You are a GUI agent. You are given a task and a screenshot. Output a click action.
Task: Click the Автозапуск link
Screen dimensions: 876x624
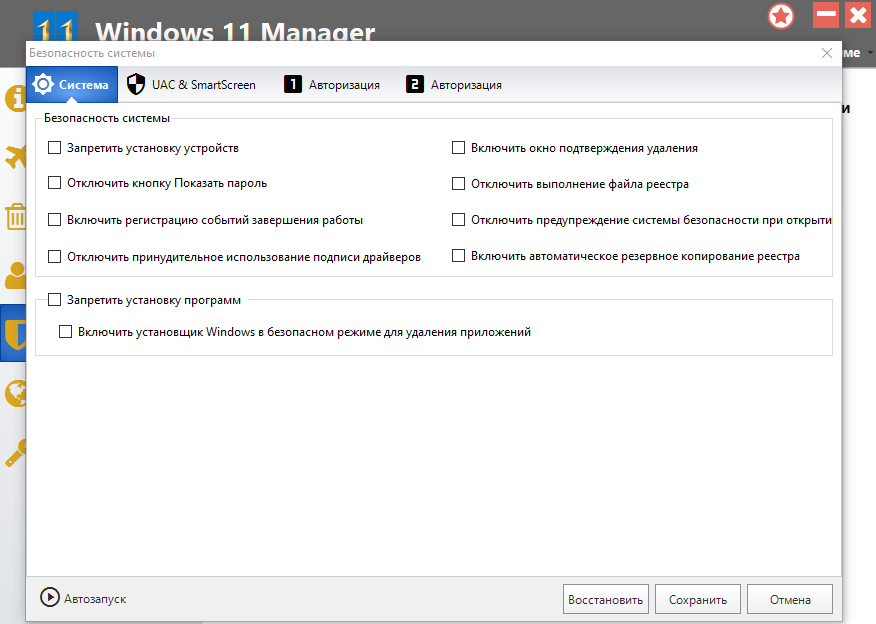[x=95, y=599]
